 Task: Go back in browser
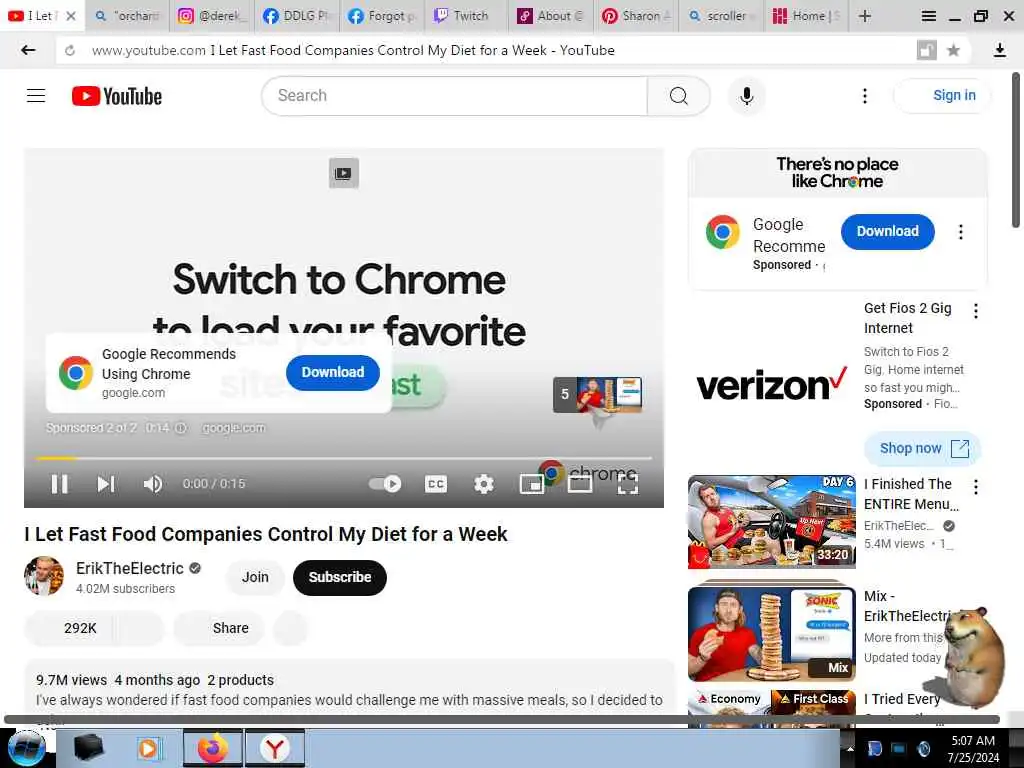pos(27,50)
